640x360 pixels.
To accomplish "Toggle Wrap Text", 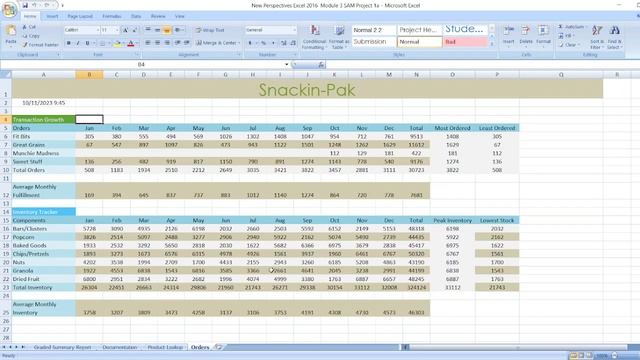I will tap(210, 30).
